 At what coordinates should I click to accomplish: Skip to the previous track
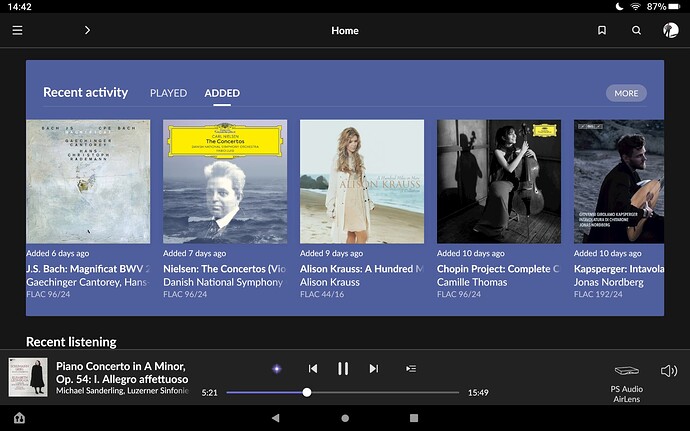pos(313,368)
